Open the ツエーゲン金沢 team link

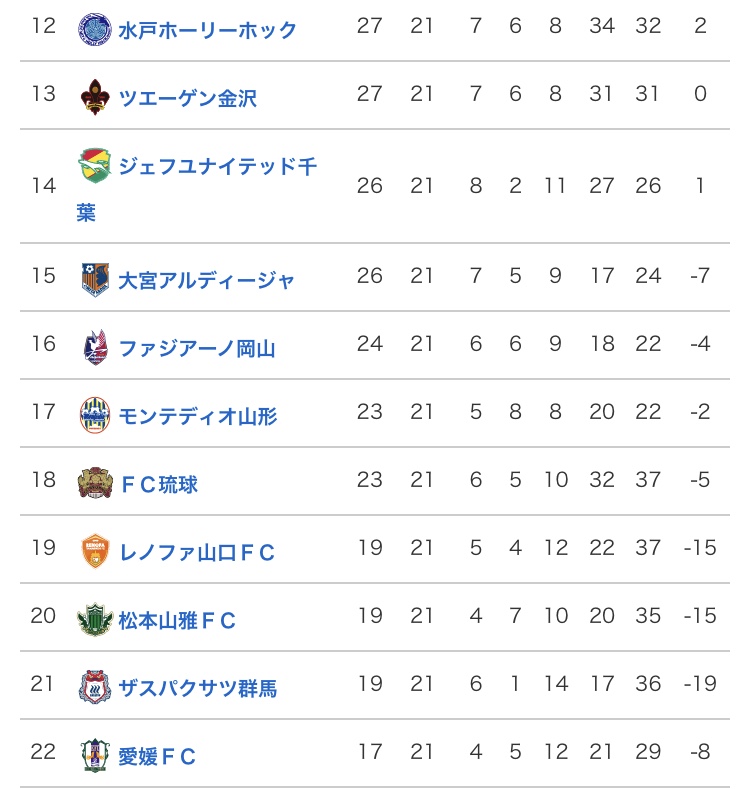pos(187,98)
